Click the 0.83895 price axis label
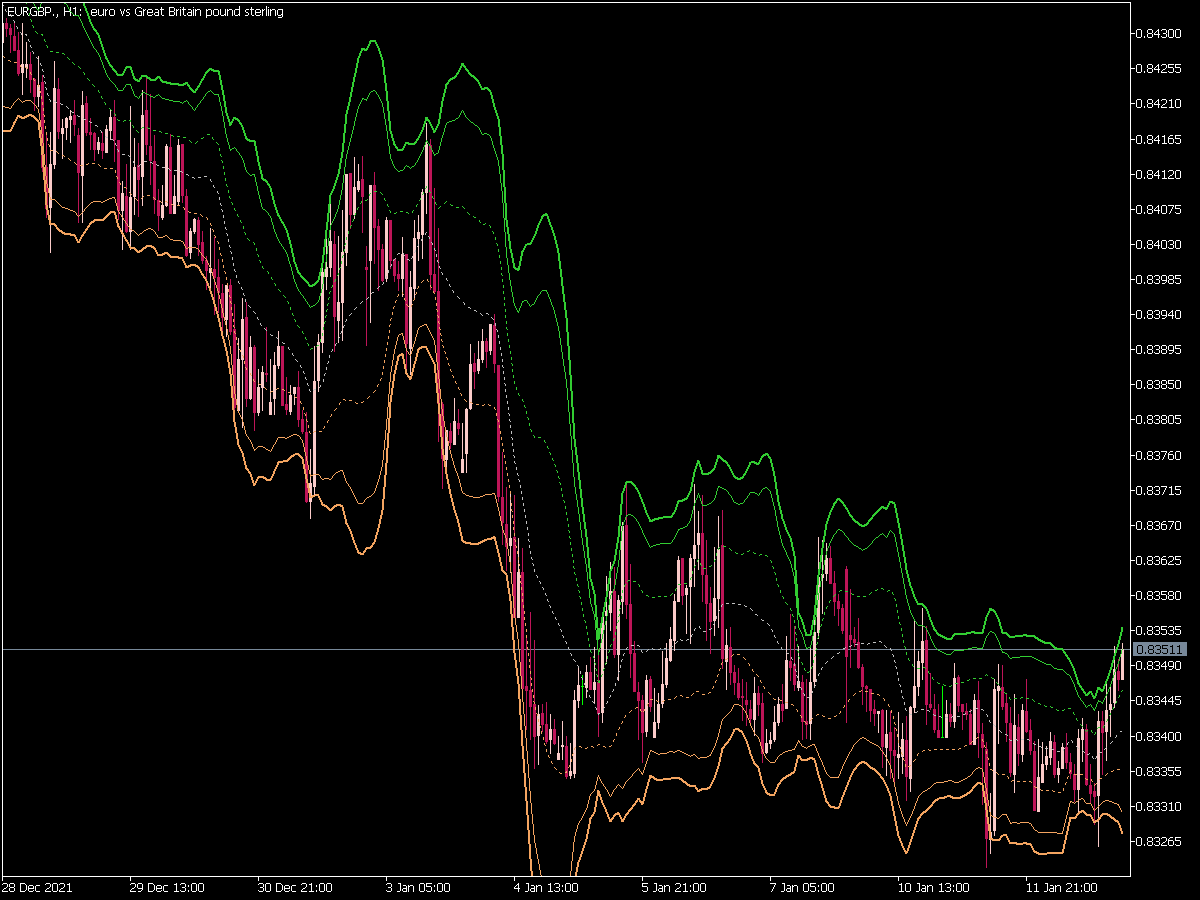The width and height of the screenshot is (1200, 900). 1160,349
